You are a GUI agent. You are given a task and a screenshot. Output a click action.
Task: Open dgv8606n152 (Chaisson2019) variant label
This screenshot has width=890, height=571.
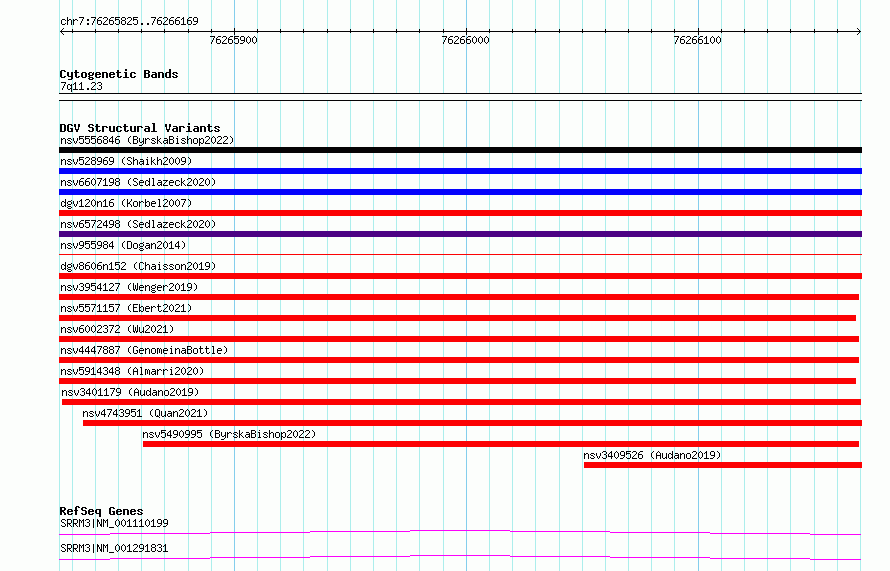point(138,266)
